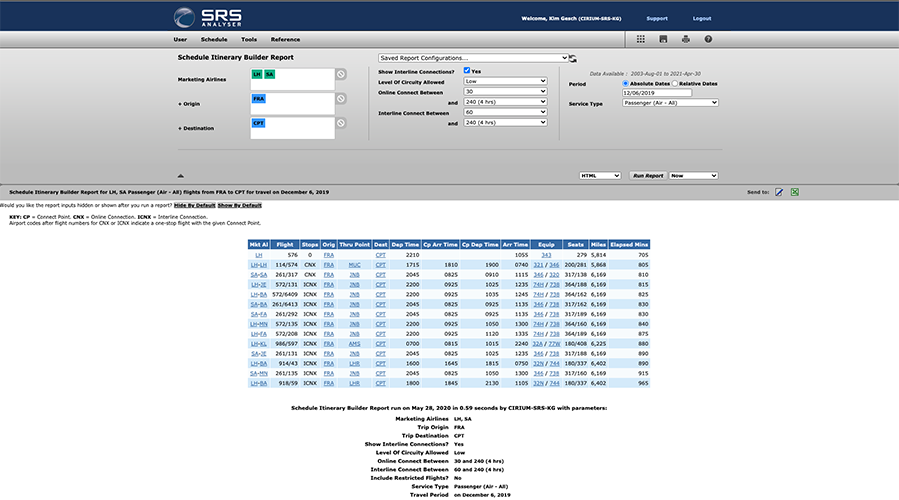Toggle Show Interline Connections checkbox
899x500 pixels.
click(x=467, y=71)
